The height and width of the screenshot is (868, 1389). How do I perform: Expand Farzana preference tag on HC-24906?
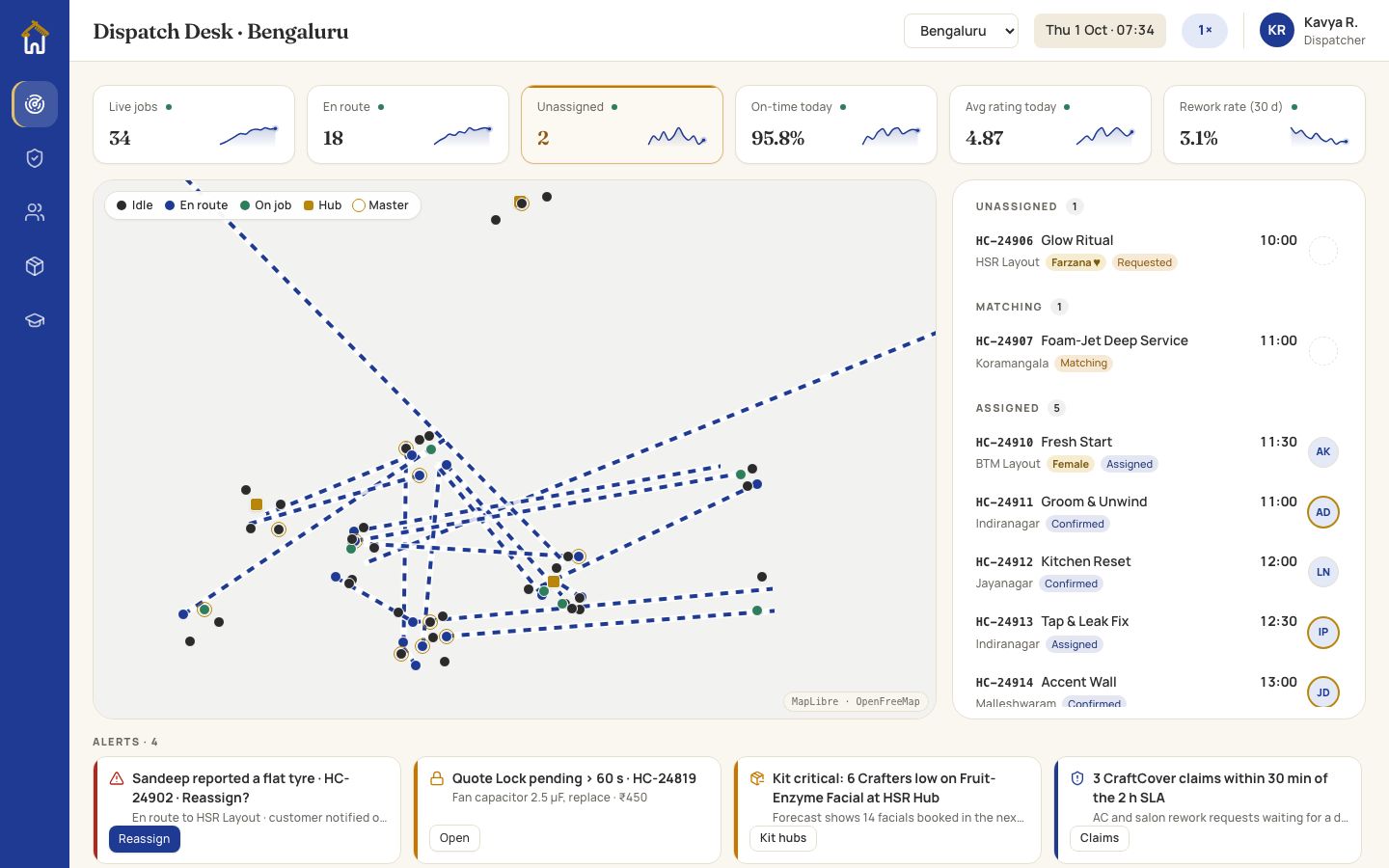(x=1076, y=262)
